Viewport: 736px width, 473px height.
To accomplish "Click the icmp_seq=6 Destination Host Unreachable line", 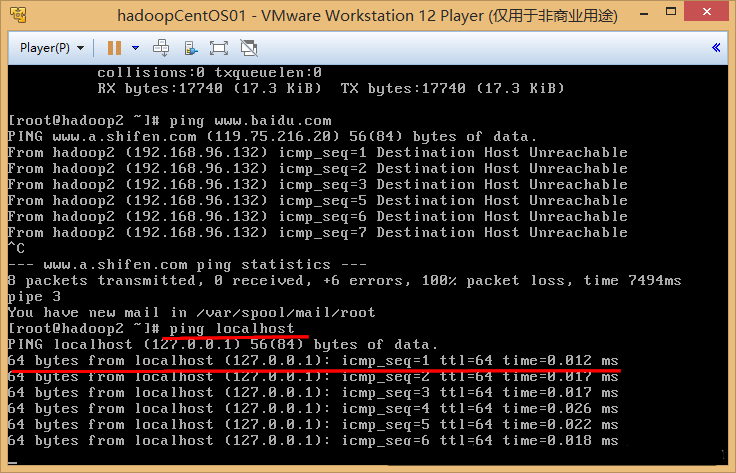I will coord(318,216).
